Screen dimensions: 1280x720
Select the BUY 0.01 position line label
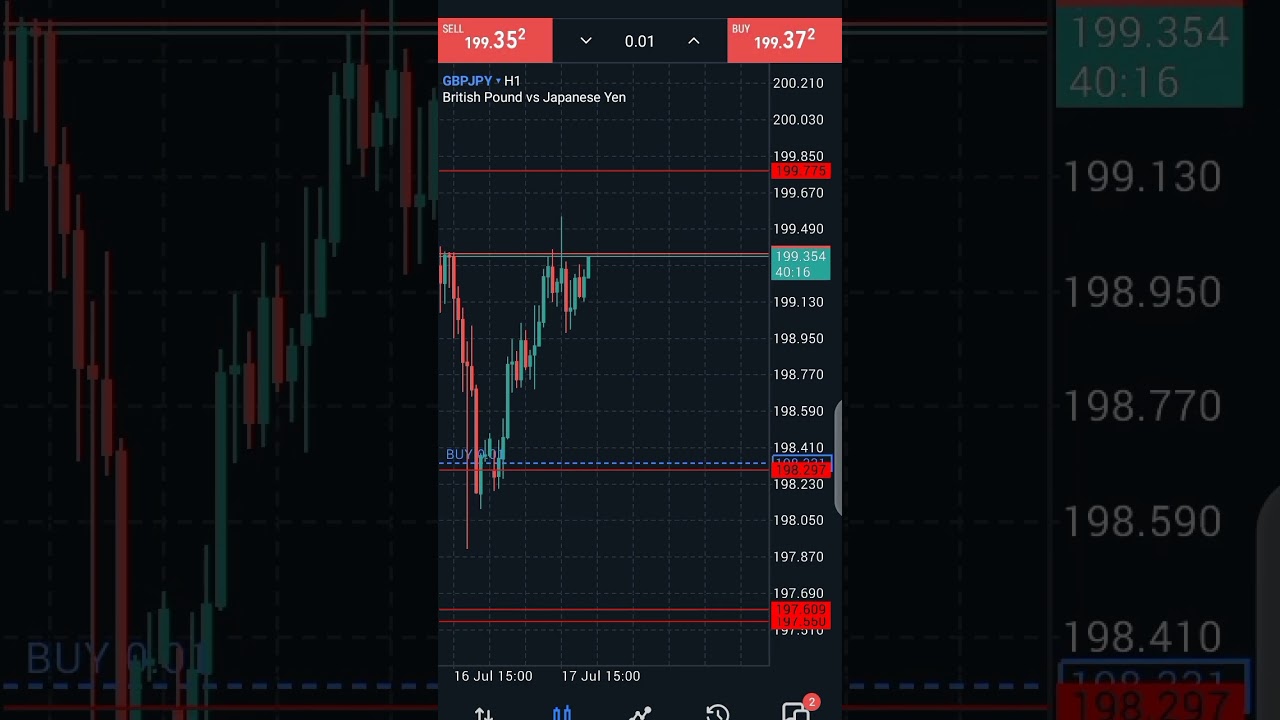[x=474, y=455]
